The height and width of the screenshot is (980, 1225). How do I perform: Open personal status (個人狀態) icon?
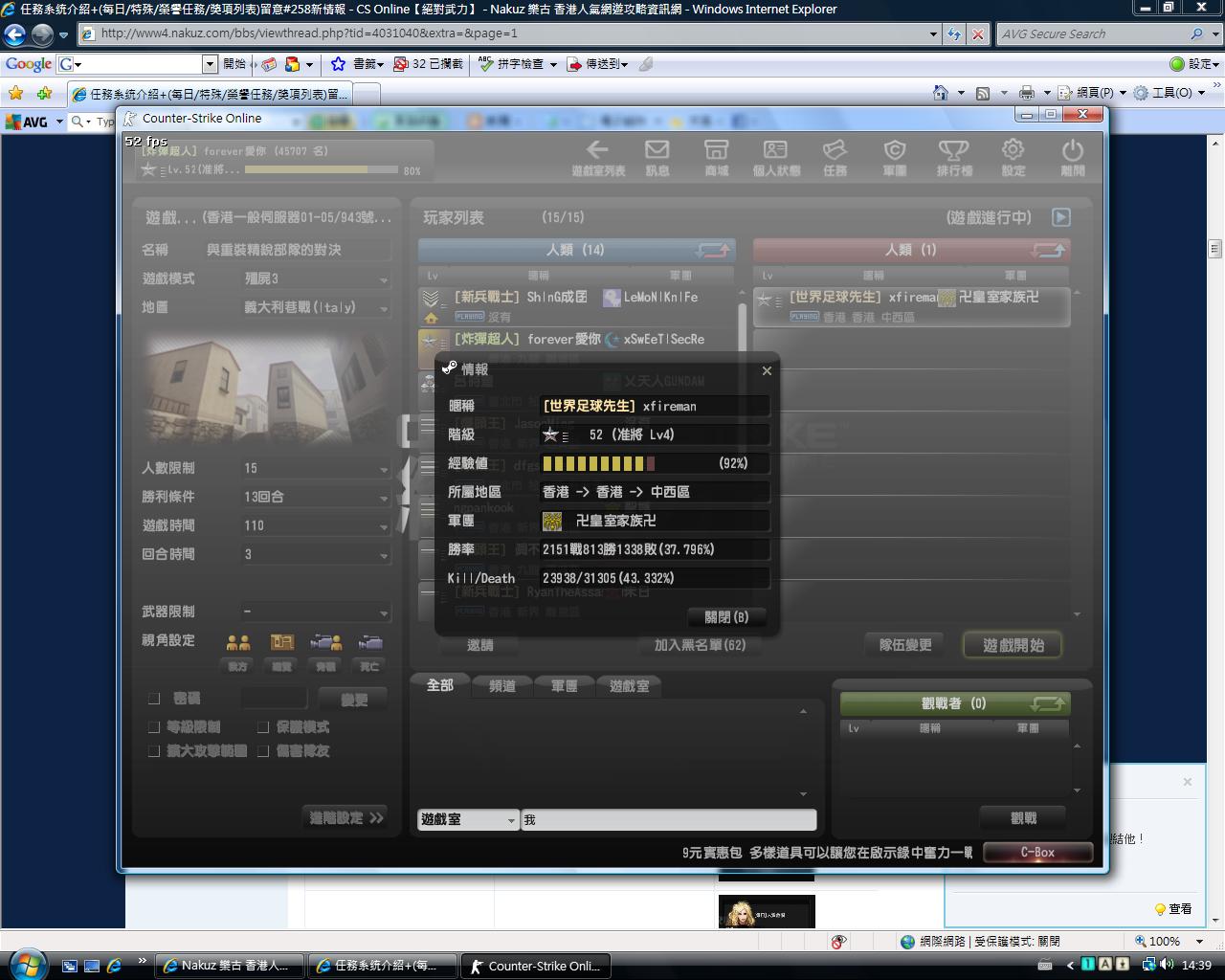[x=775, y=157]
